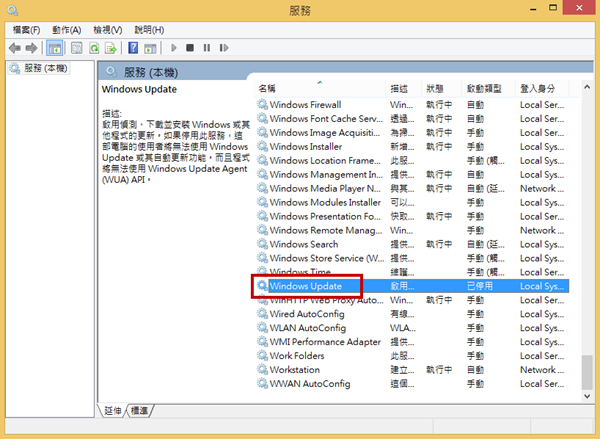Restart the service with the restart icon
600x439 pixels.
(224, 48)
